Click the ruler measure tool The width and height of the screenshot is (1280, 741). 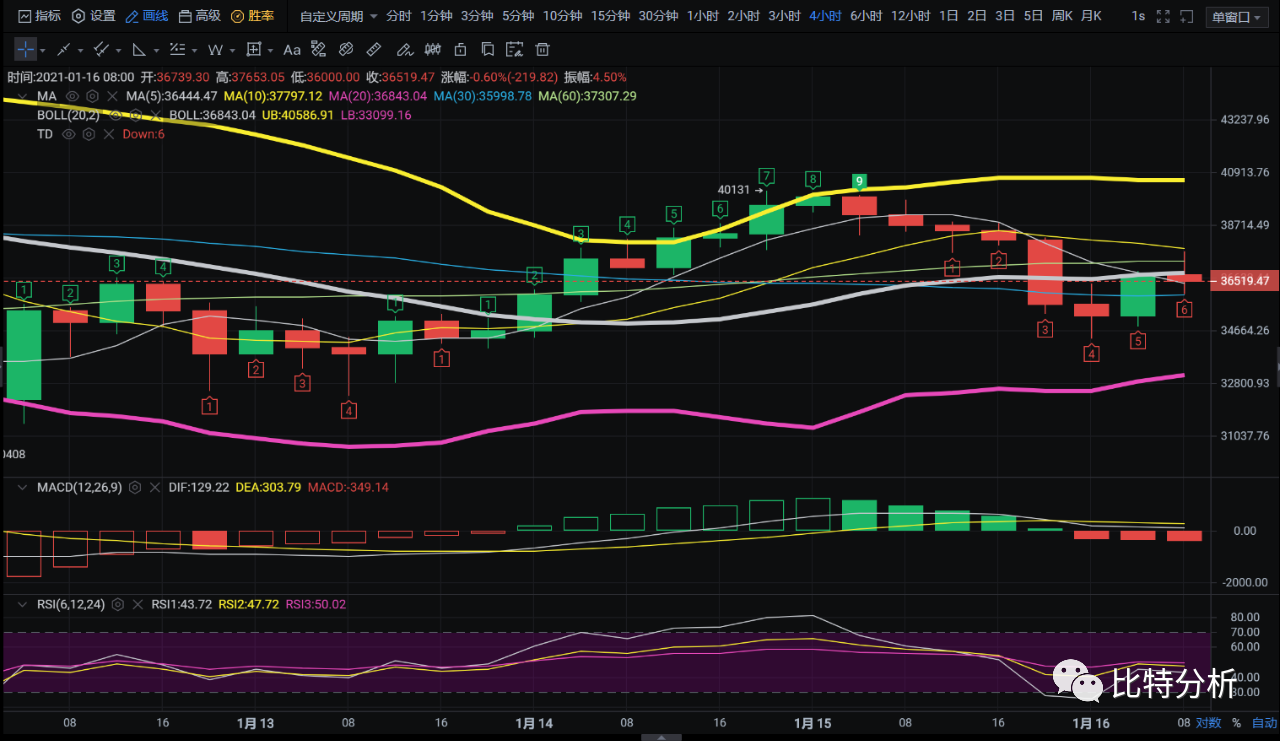(373, 50)
